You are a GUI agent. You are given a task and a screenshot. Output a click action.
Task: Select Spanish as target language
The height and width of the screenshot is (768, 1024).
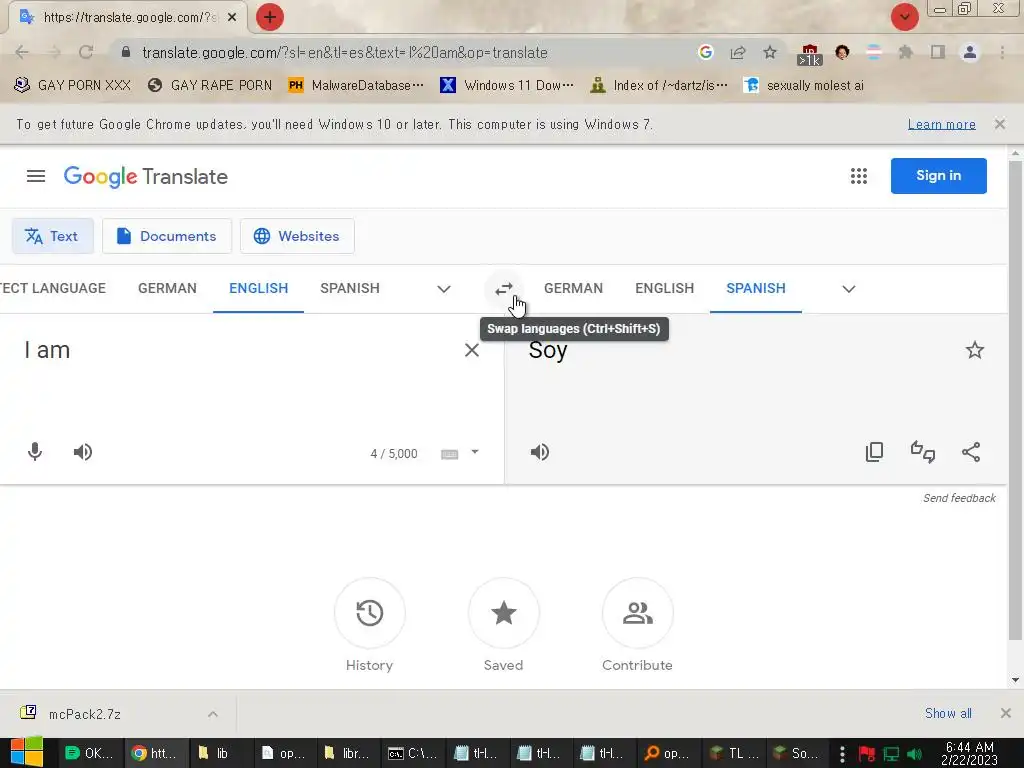[756, 288]
